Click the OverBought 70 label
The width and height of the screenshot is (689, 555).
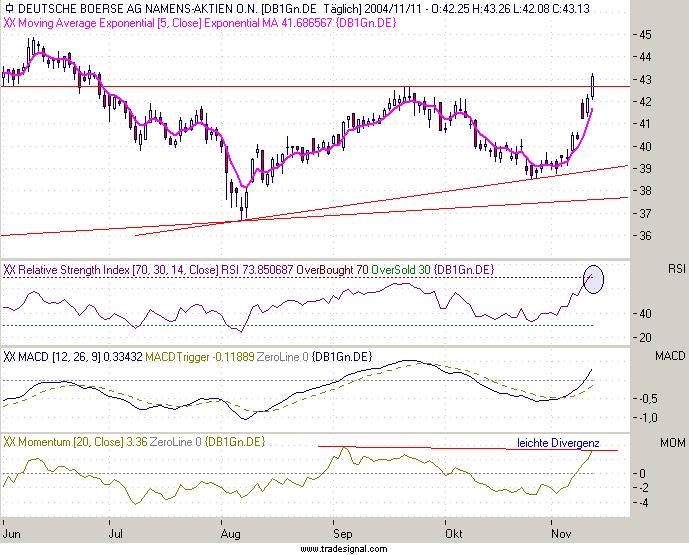click(x=332, y=269)
